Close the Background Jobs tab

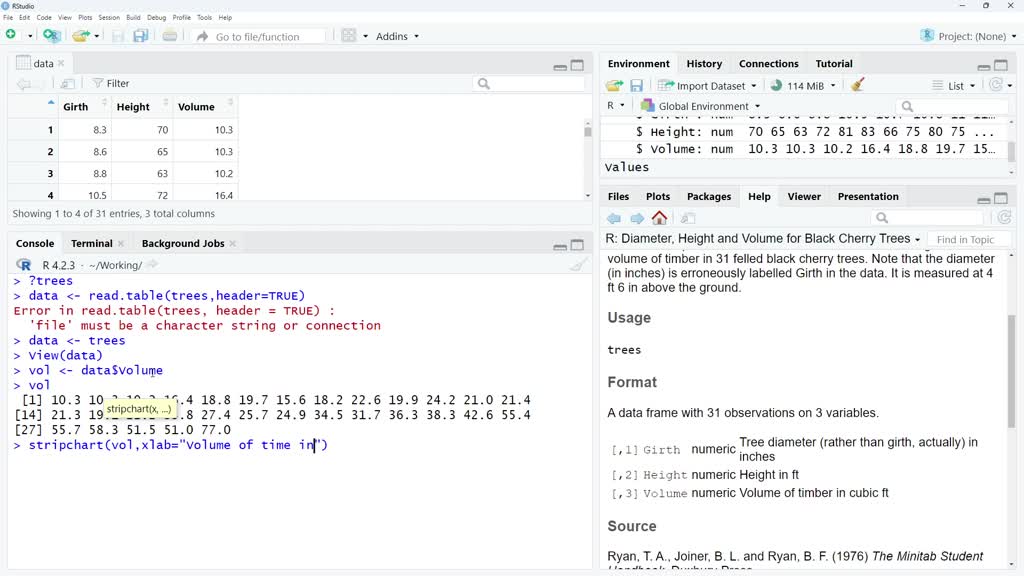(232, 244)
